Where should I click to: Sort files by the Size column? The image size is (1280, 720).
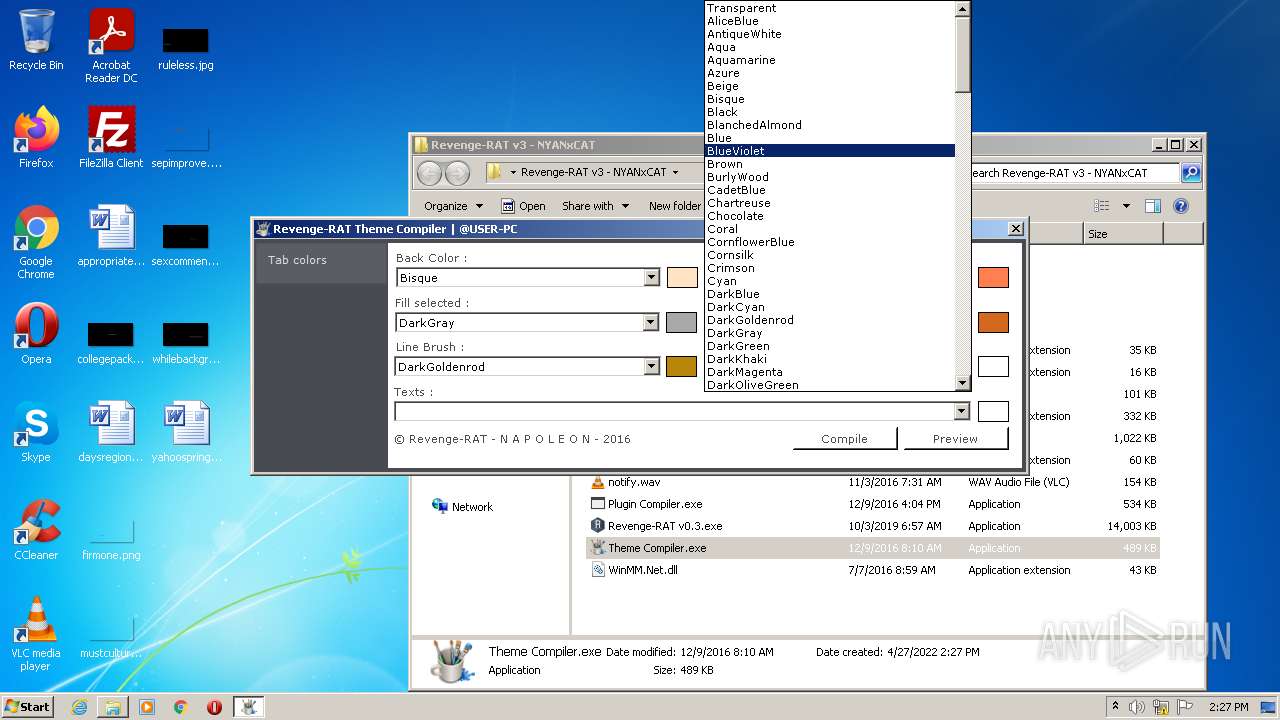pos(1123,234)
